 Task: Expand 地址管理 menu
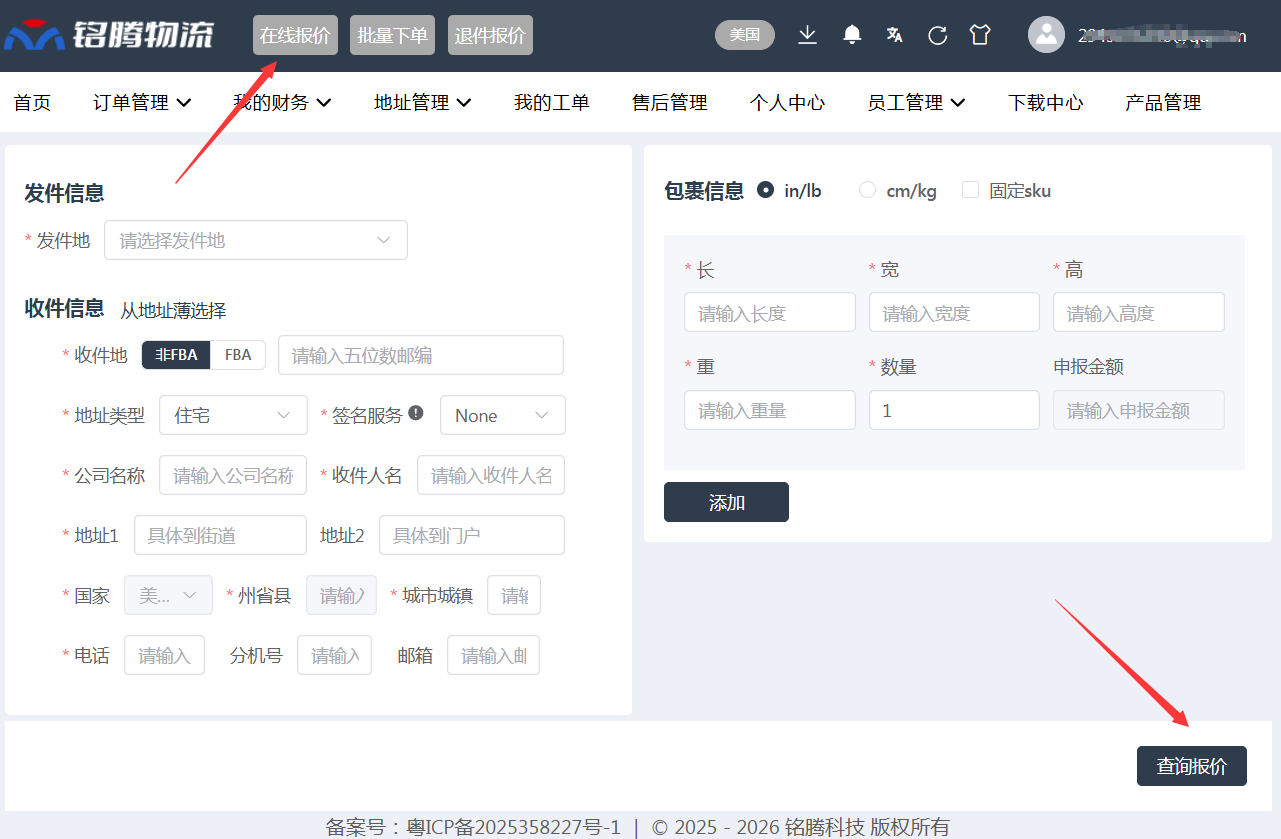coord(423,102)
